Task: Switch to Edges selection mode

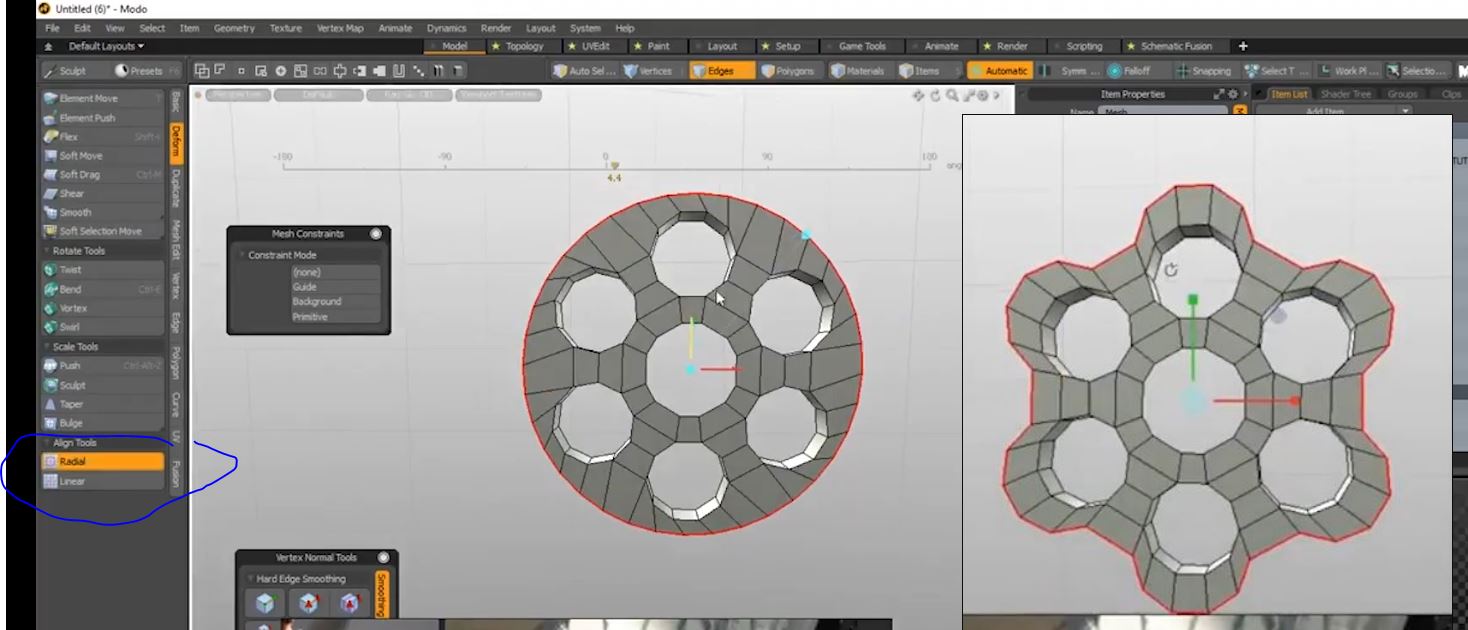Action: pos(723,71)
